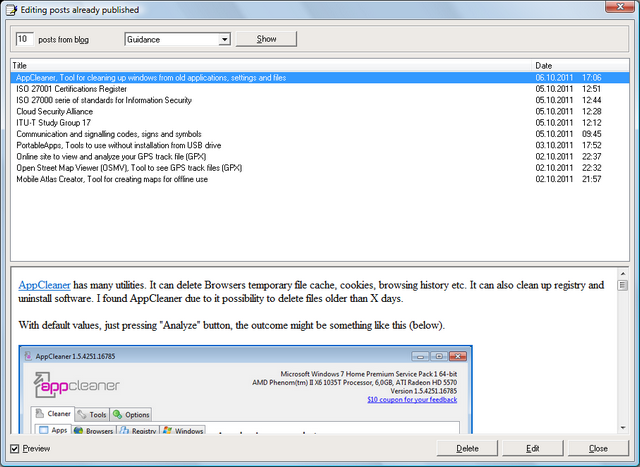Click the Options tab in AppCleaner image
The image size is (640, 467).
pos(131,415)
